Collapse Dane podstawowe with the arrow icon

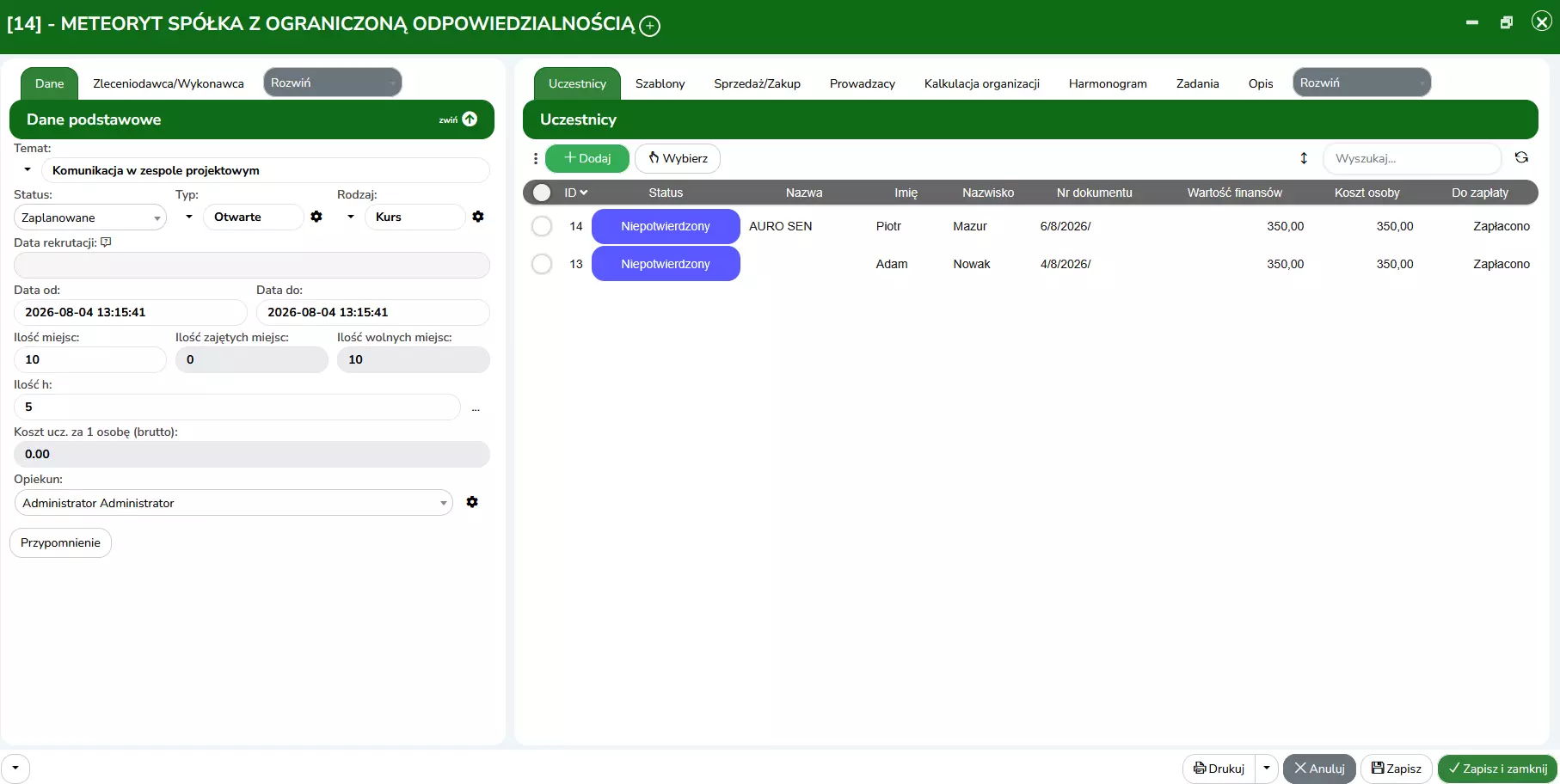pos(470,119)
